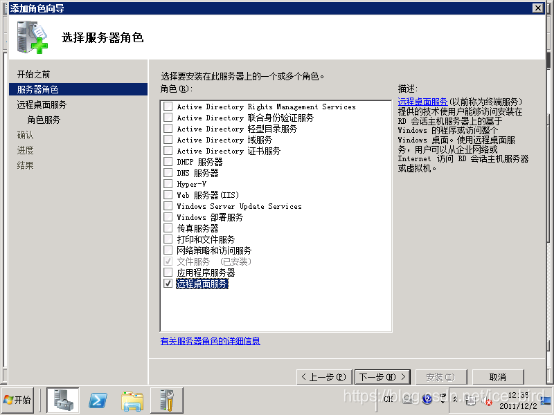Viewport: 554px width, 415px height.
Task: Click 上一步 previous button
Action: [324, 377]
